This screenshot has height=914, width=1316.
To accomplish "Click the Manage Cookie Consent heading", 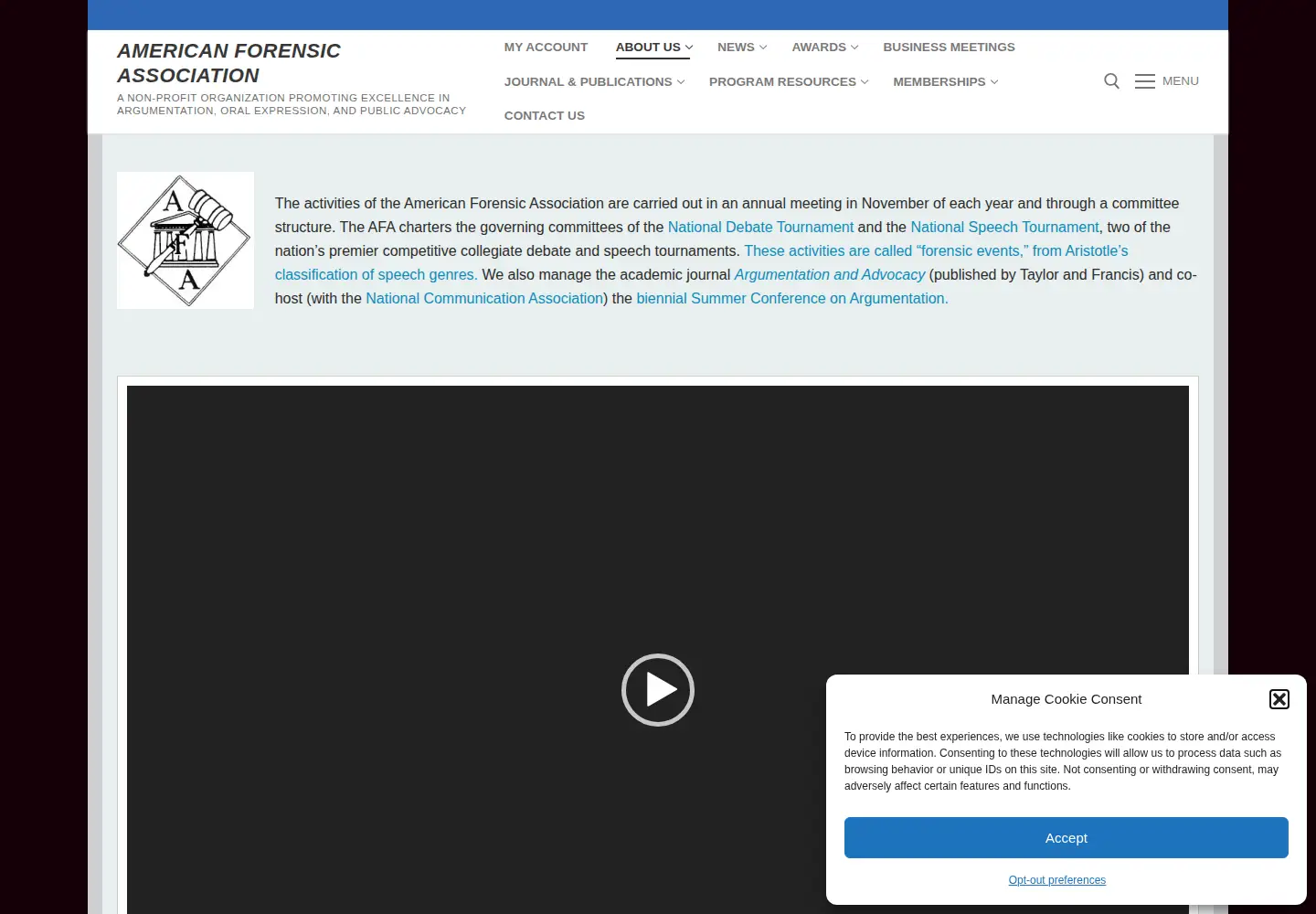I will (x=1067, y=699).
